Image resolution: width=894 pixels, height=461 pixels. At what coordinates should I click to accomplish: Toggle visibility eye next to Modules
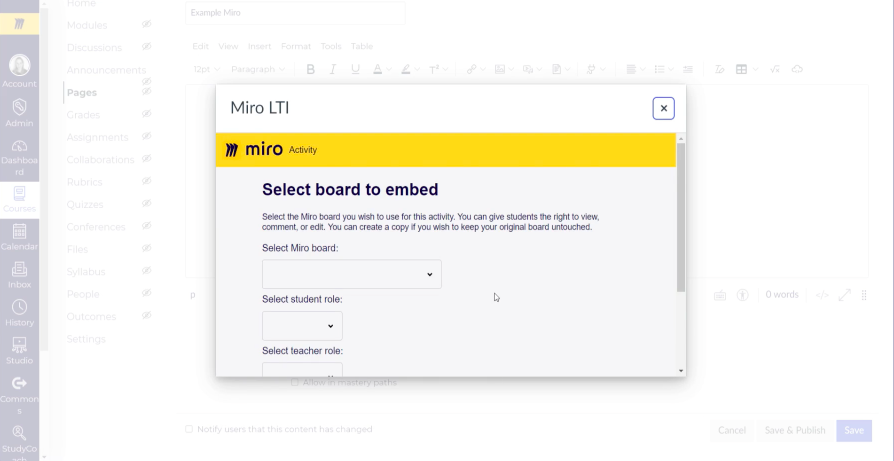click(147, 25)
